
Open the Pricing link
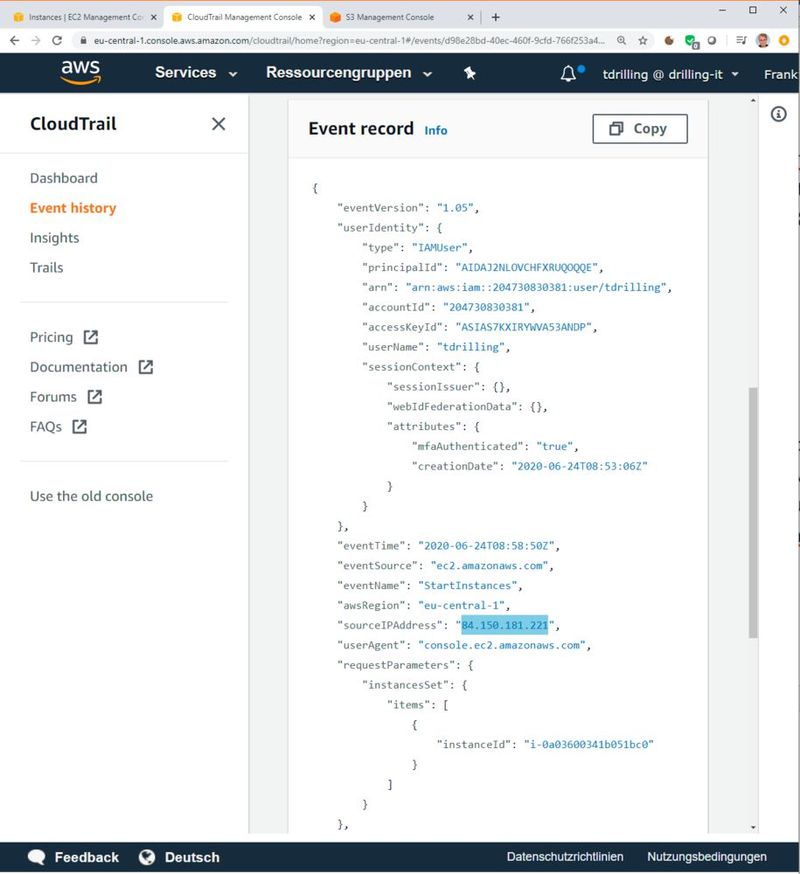pos(51,337)
